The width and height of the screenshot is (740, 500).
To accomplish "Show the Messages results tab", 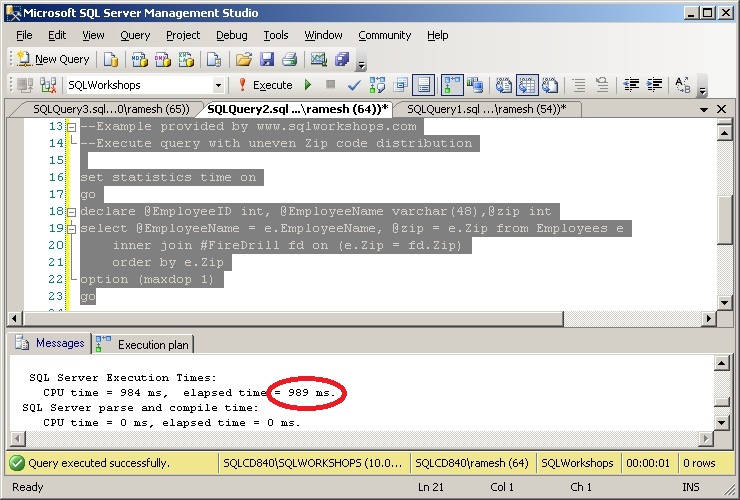I will [50, 343].
